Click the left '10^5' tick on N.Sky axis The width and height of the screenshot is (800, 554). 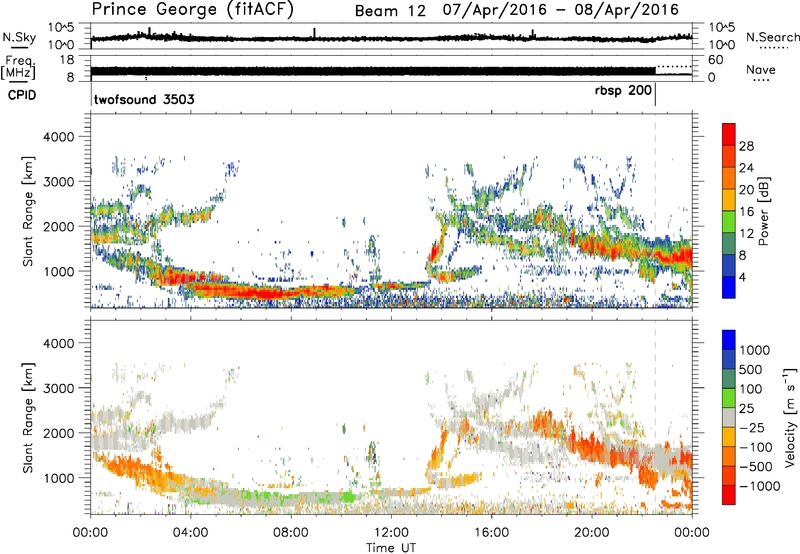(61, 27)
